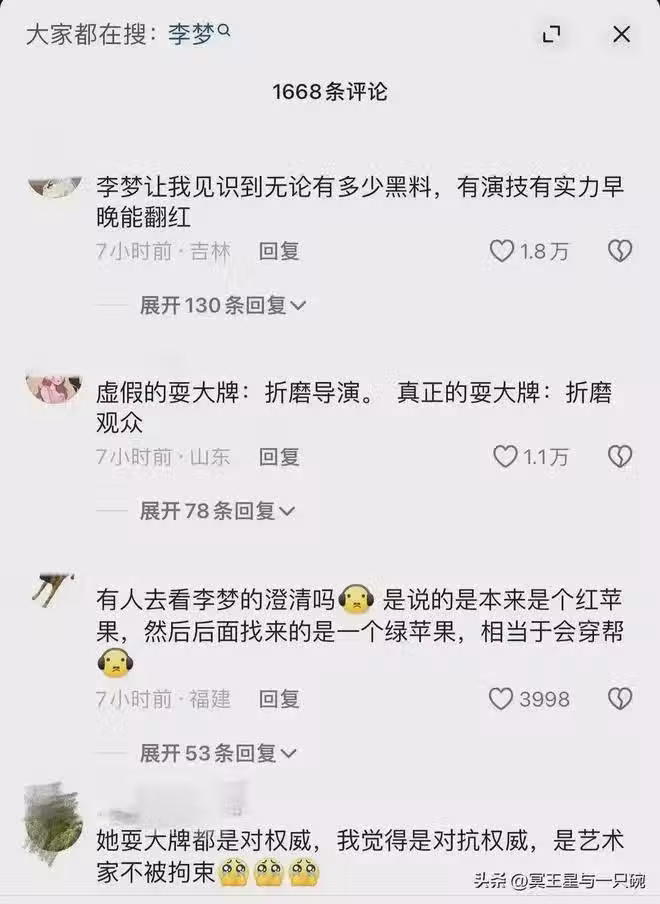Dislike the comment from 福建
The height and width of the screenshot is (904, 660).
point(620,699)
